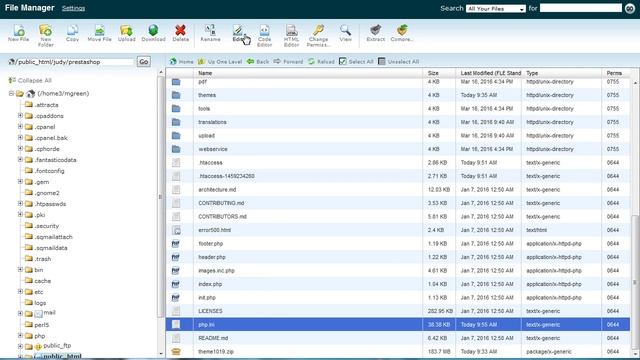Navigate Forward in file list
The height and width of the screenshot is (360, 640).
click(289, 62)
